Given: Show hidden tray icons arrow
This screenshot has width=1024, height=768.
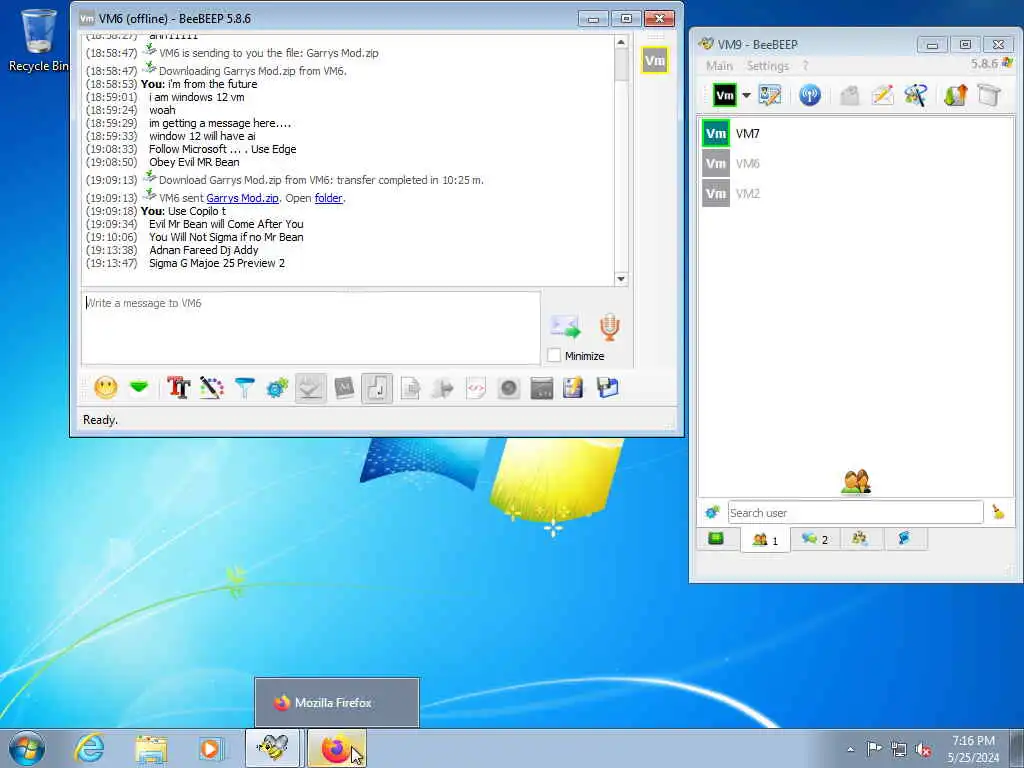Looking at the screenshot, I should click(850, 749).
